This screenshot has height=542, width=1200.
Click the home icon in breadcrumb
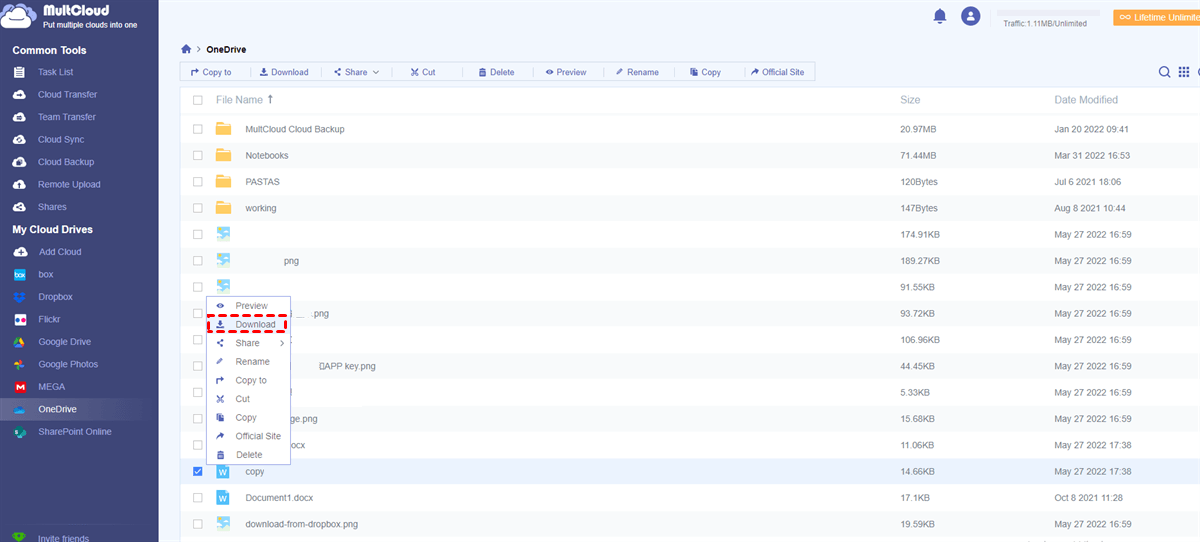pos(186,49)
